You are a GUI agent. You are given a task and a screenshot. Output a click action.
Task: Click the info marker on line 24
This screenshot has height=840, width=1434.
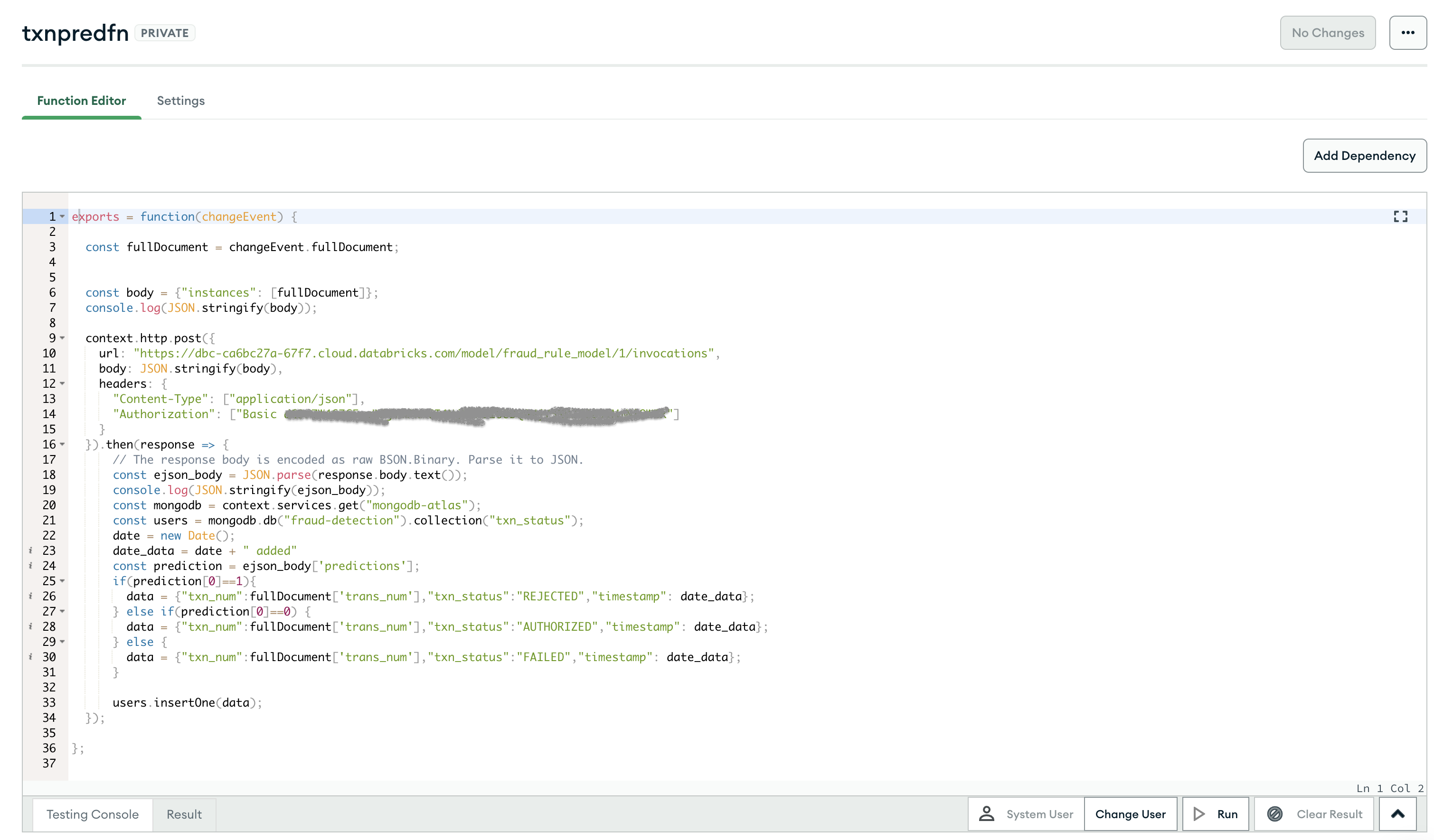pyautogui.click(x=31, y=566)
